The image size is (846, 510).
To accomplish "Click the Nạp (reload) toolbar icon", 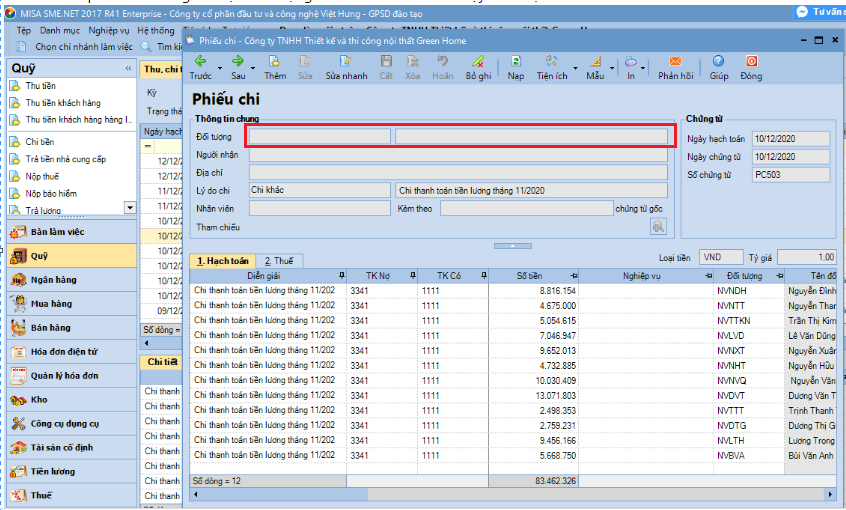I will point(515,63).
